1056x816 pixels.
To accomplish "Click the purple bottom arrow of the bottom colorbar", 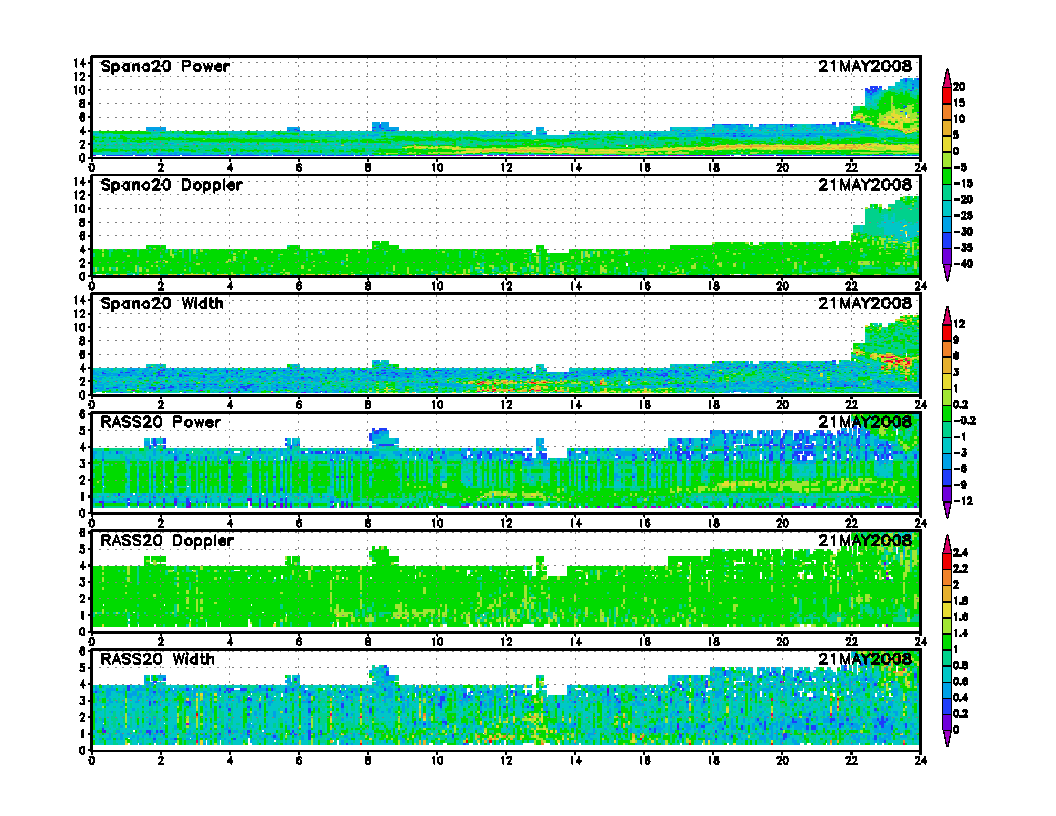I will click(x=947, y=739).
